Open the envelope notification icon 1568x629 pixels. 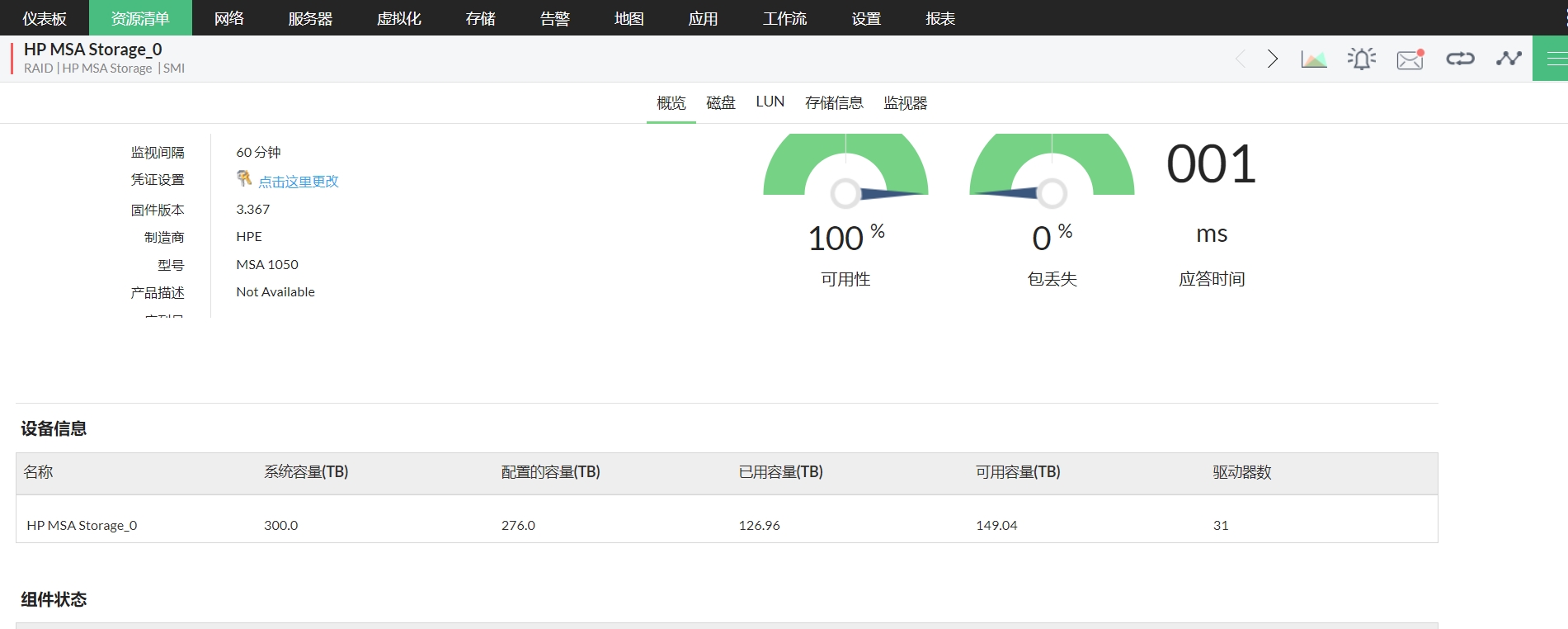tap(1410, 59)
